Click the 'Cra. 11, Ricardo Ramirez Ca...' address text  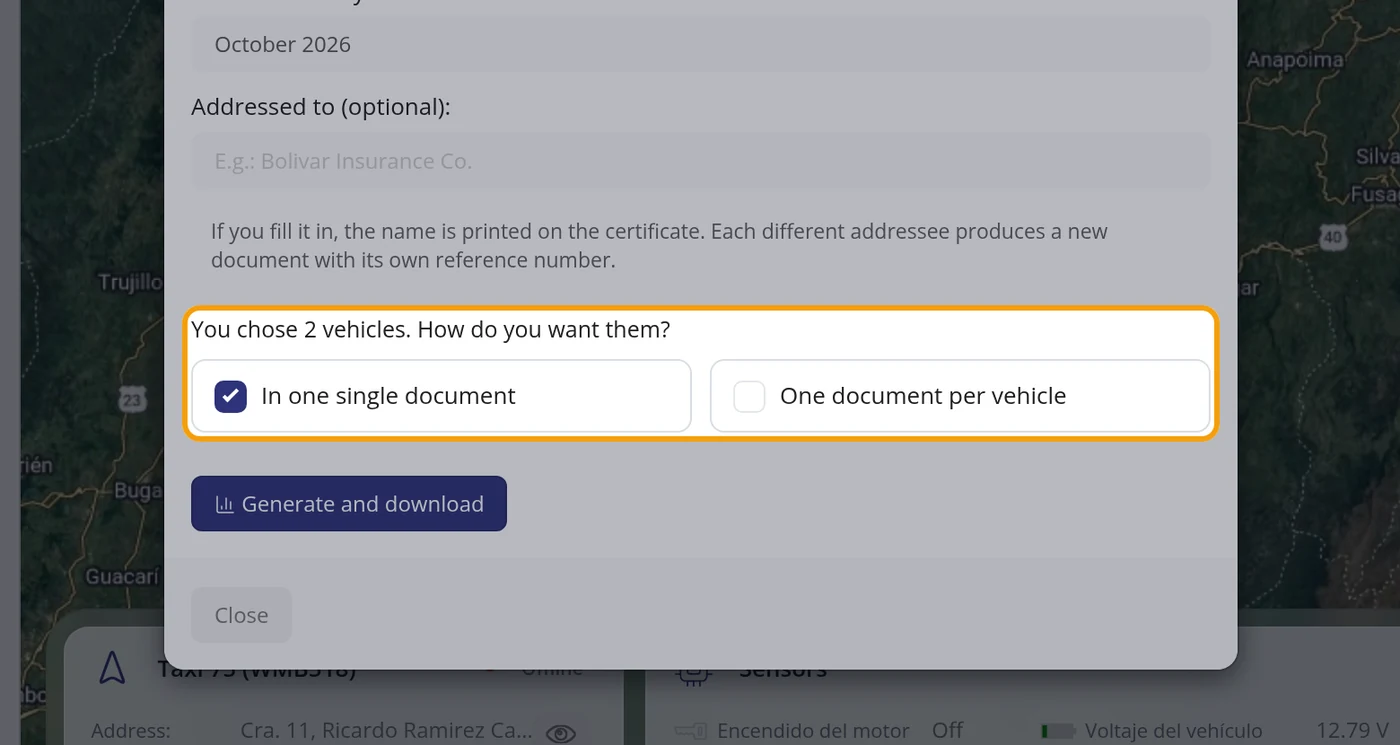click(387, 731)
